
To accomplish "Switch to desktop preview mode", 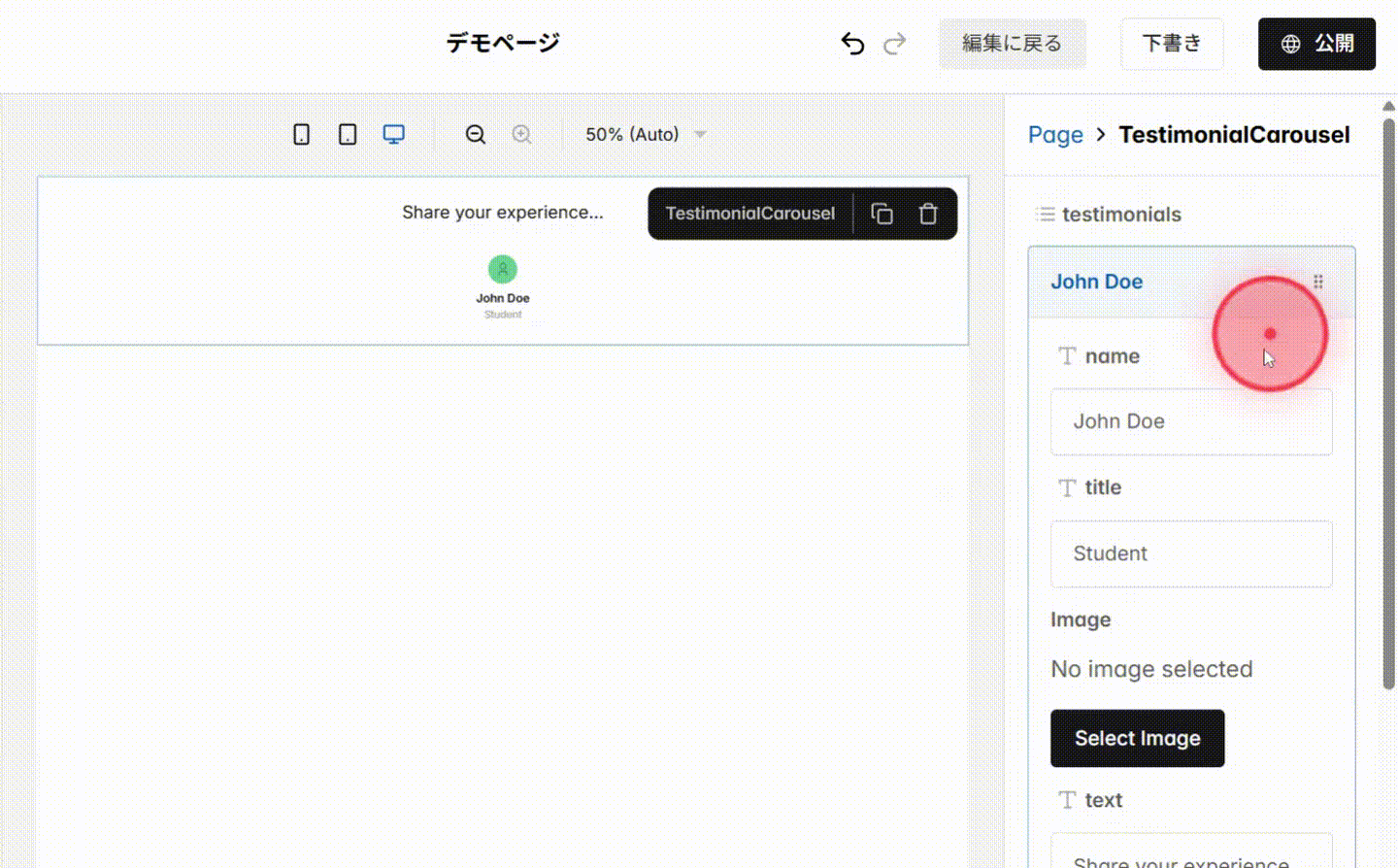I will (x=393, y=134).
